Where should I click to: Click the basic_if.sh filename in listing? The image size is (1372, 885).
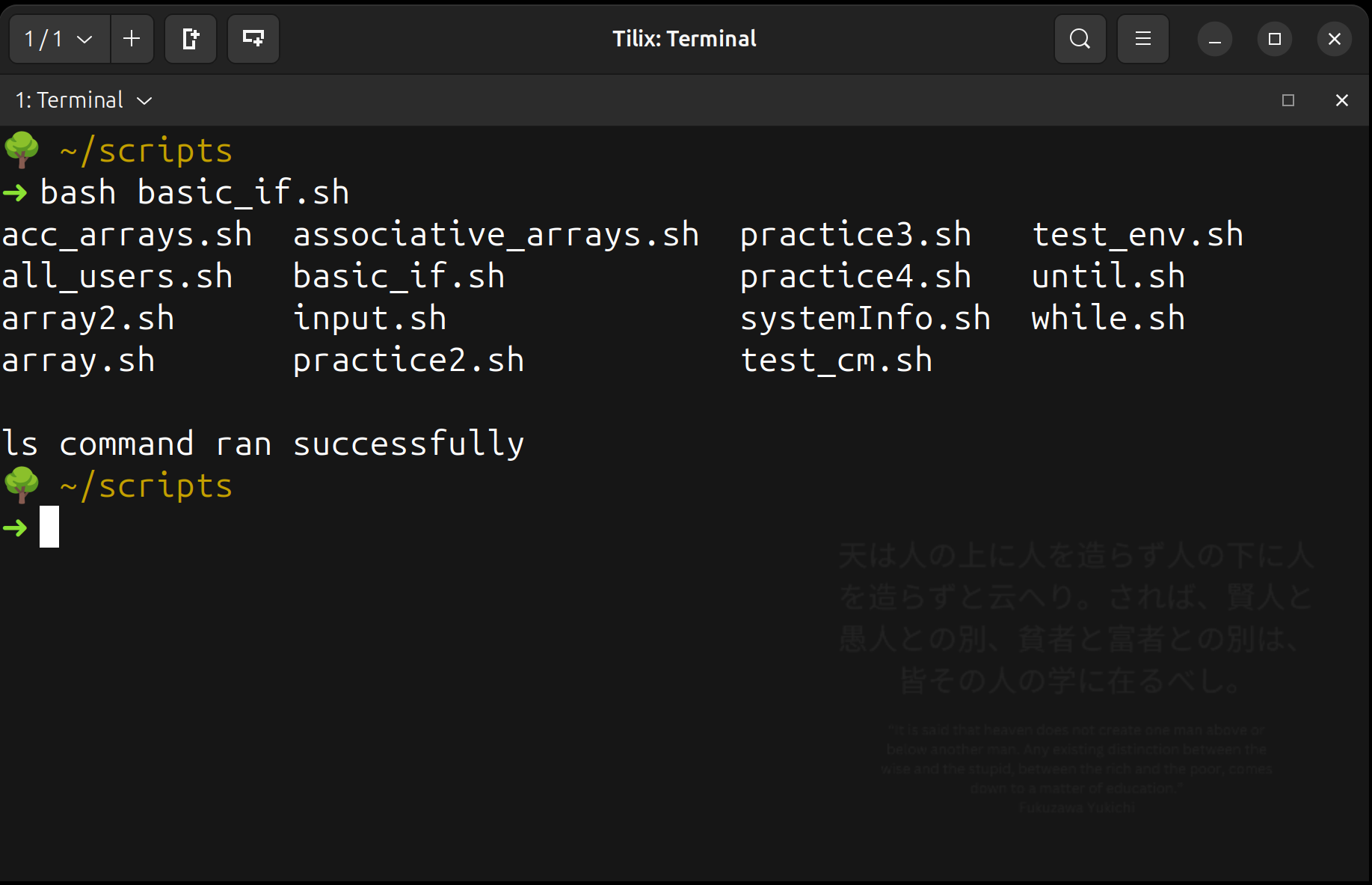pyautogui.click(x=399, y=277)
